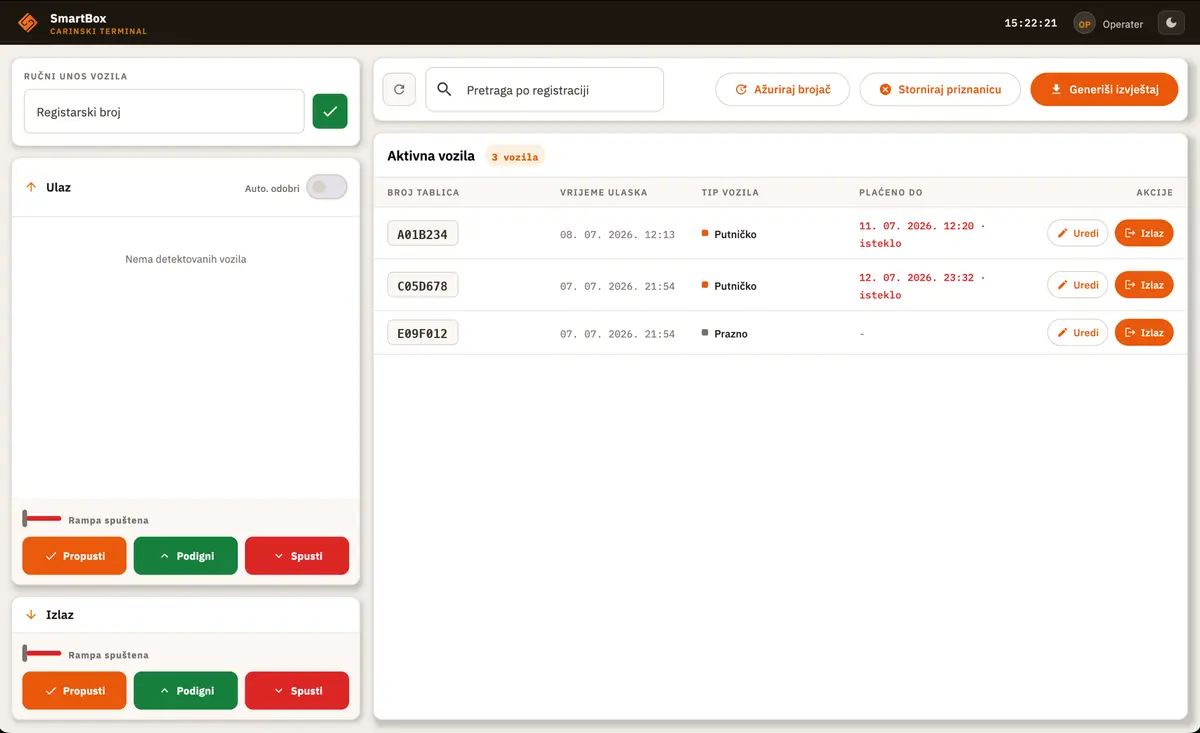Lower exit ramp with Spusti
This screenshot has height=733, width=1200.
pos(297,691)
